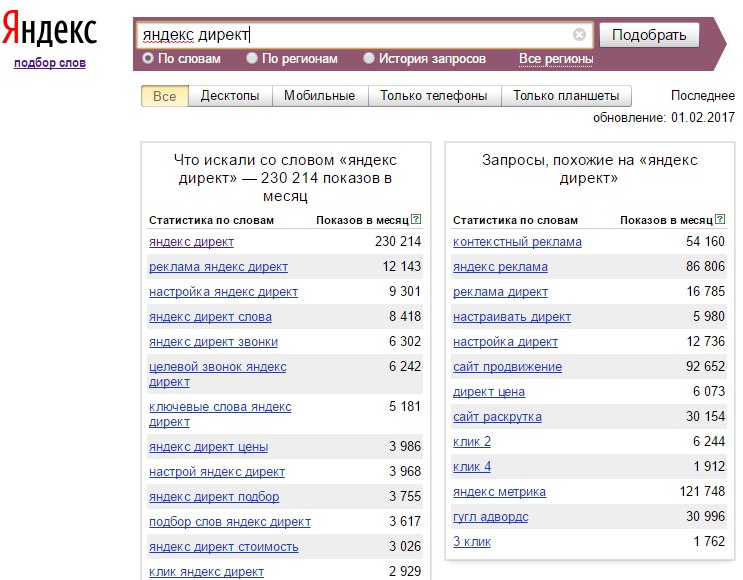743x580 pixels.
Task: Switch to the 'Только планшеты' tab
Action: (566, 96)
